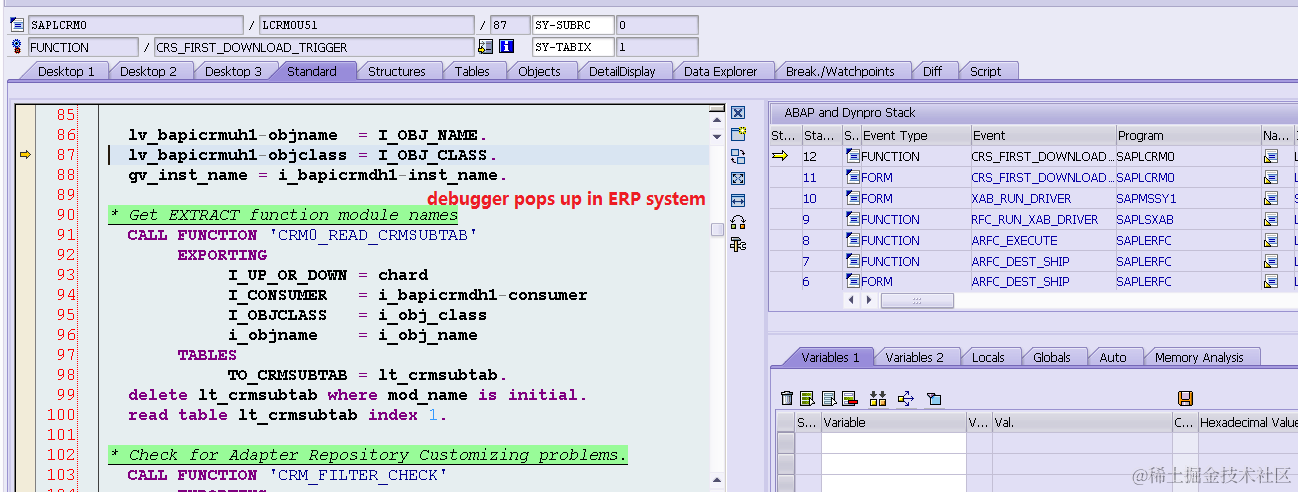Click the blue box icon in the Variables toolbar

coord(934,398)
